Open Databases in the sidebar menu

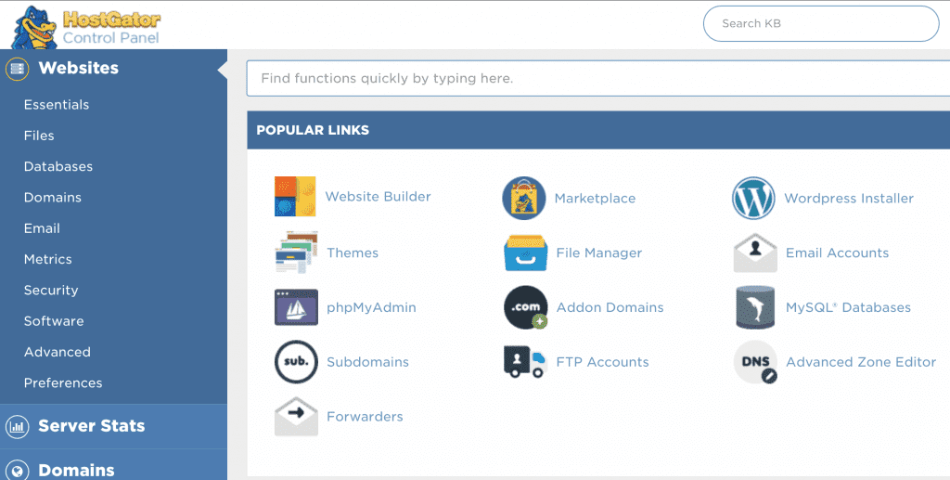point(58,167)
